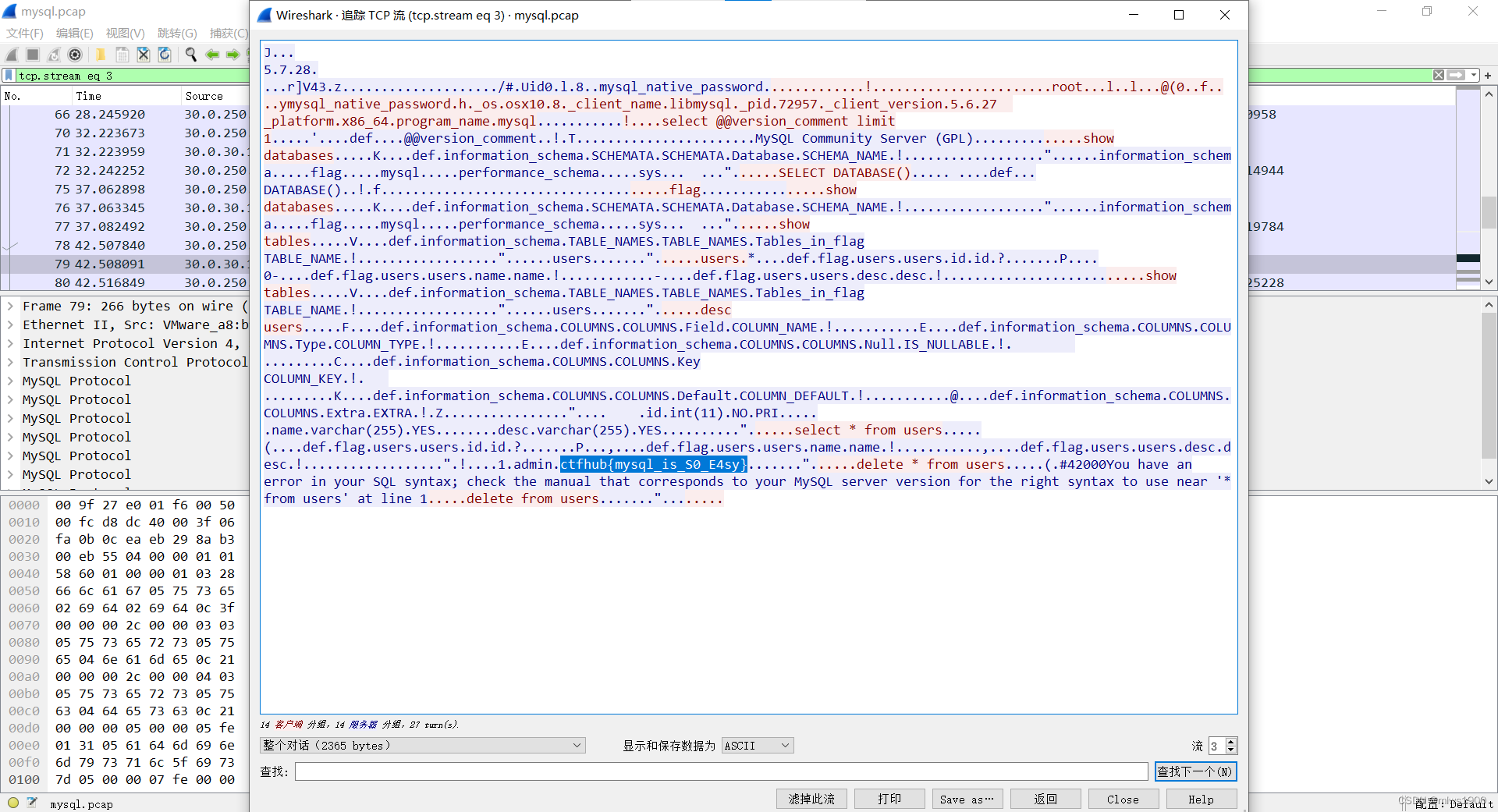
Task: Expand the first MySQL Protocol node
Action: 11,381
